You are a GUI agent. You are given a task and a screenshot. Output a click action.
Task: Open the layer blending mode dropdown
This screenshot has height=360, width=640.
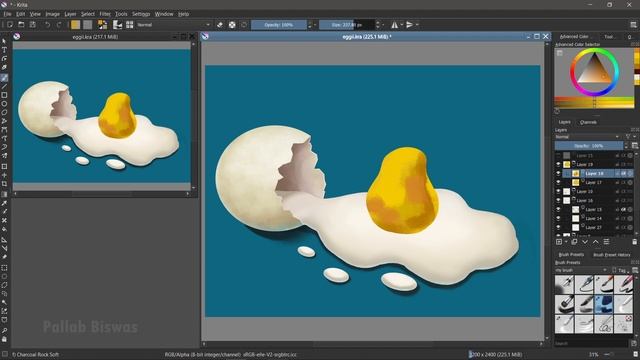point(587,137)
